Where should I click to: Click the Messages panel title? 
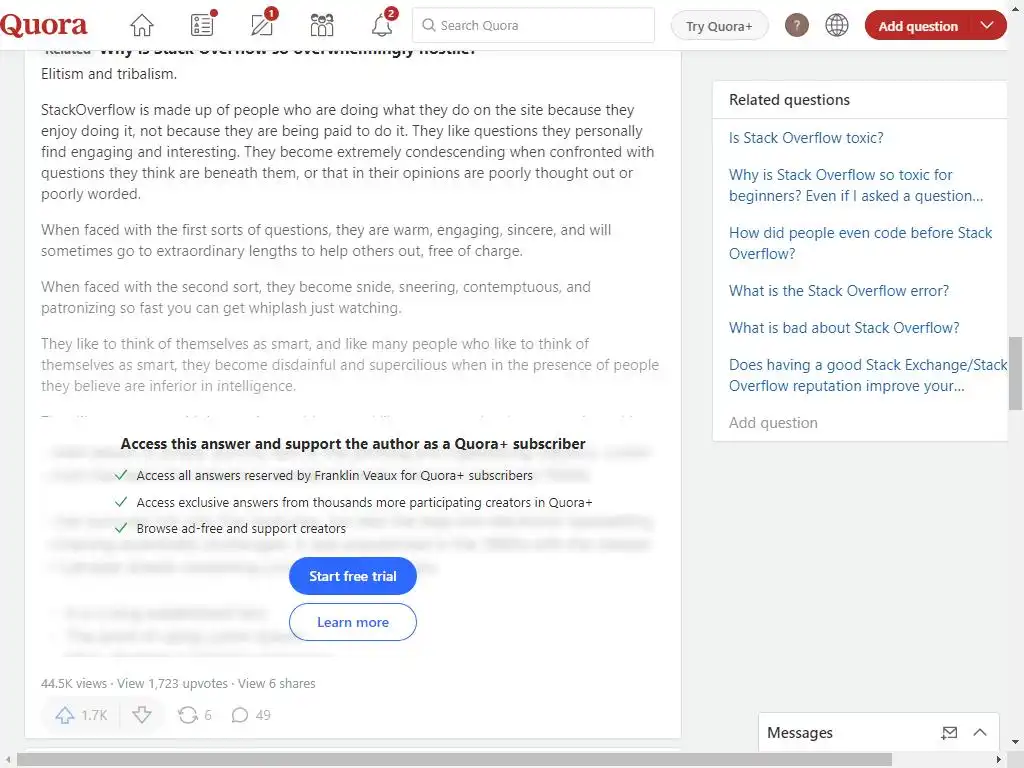click(x=800, y=733)
